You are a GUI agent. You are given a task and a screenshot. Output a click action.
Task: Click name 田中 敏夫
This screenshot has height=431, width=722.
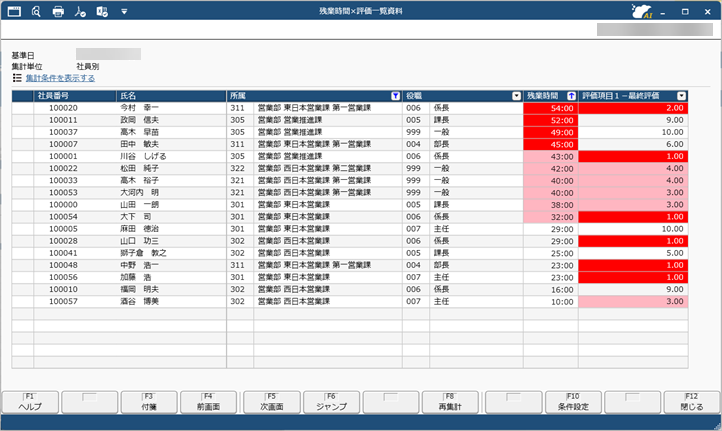pyautogui.click(x=140, y=144)
